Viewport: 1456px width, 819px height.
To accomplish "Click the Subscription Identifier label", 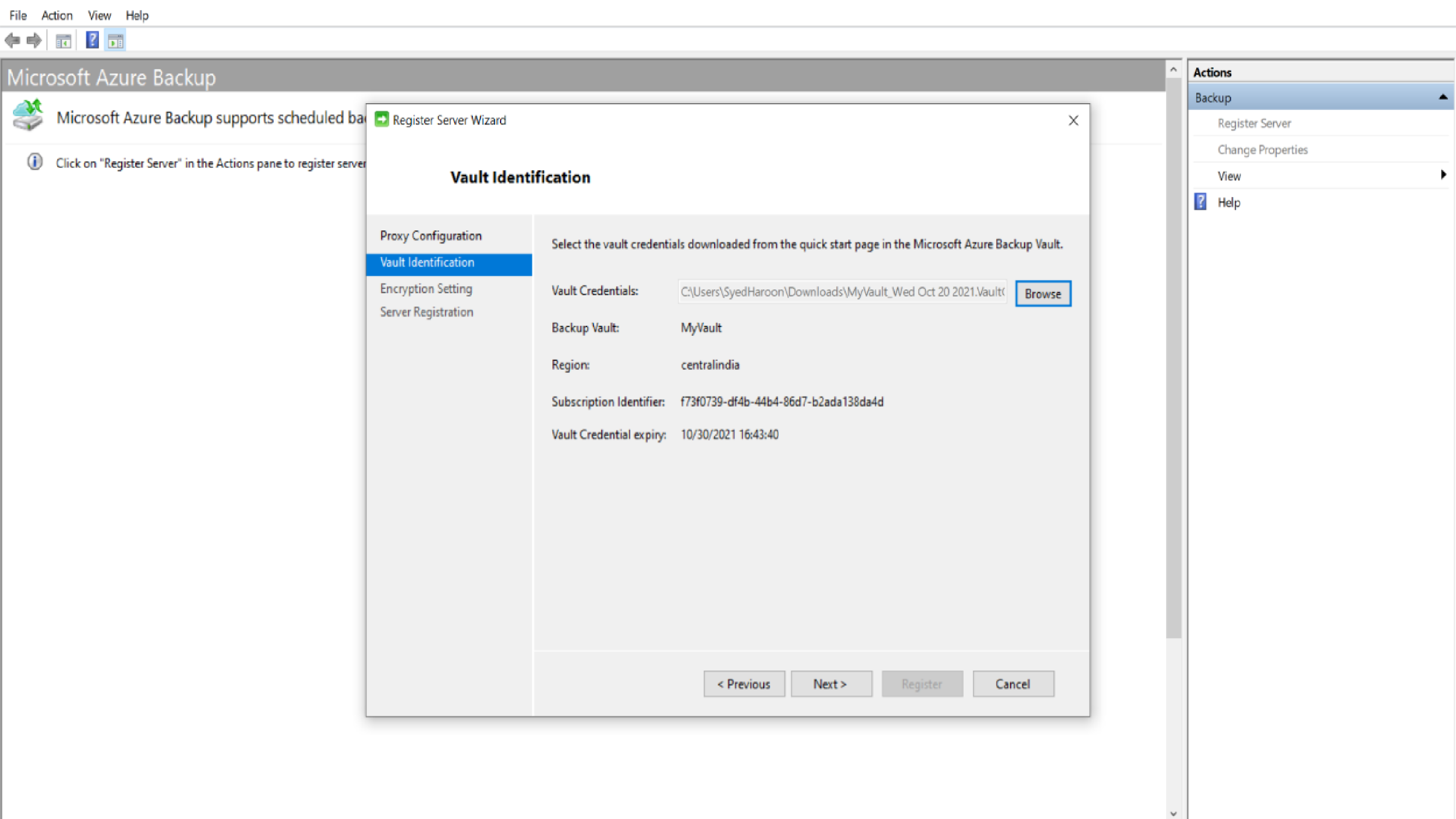I will click(x=608, y=401).
